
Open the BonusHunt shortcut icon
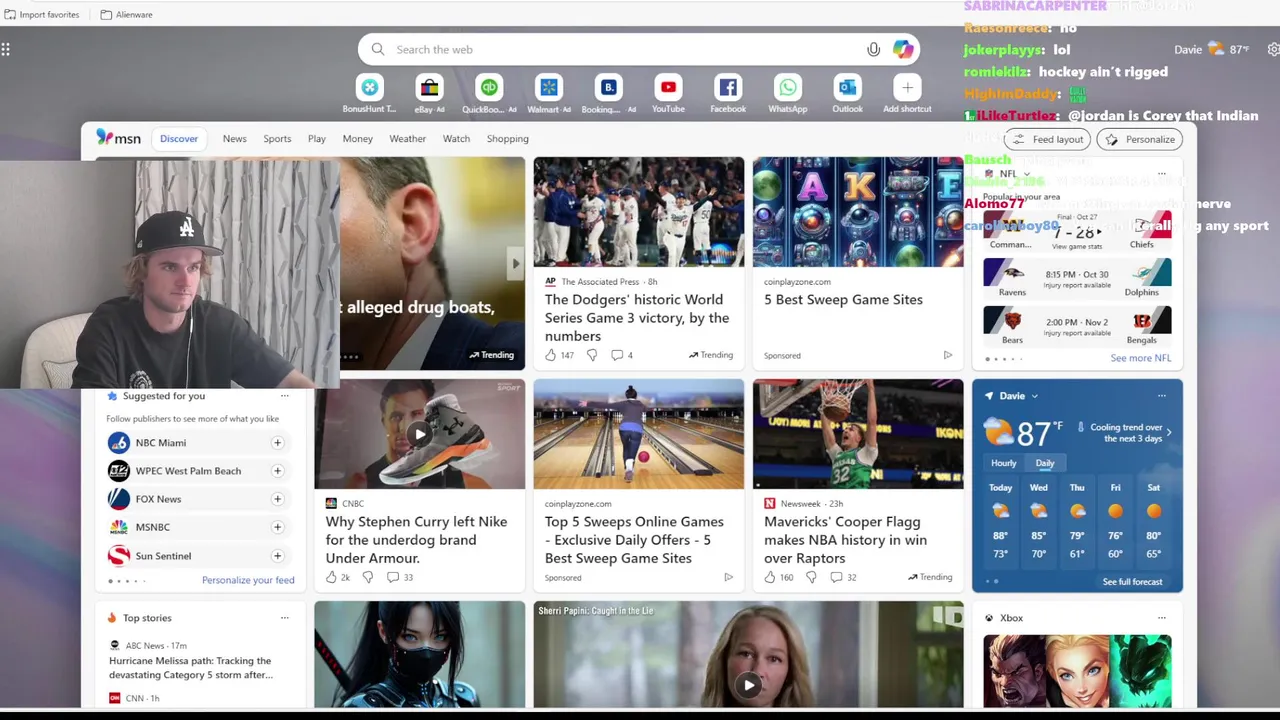[369, 88]
